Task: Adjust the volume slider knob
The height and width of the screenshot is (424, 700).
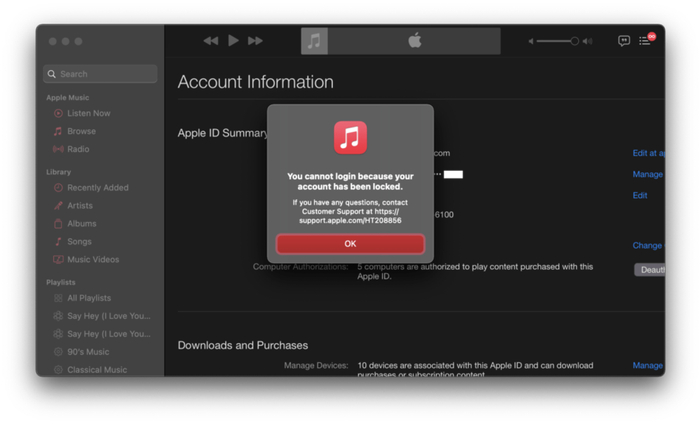Action: pos(575,41)
